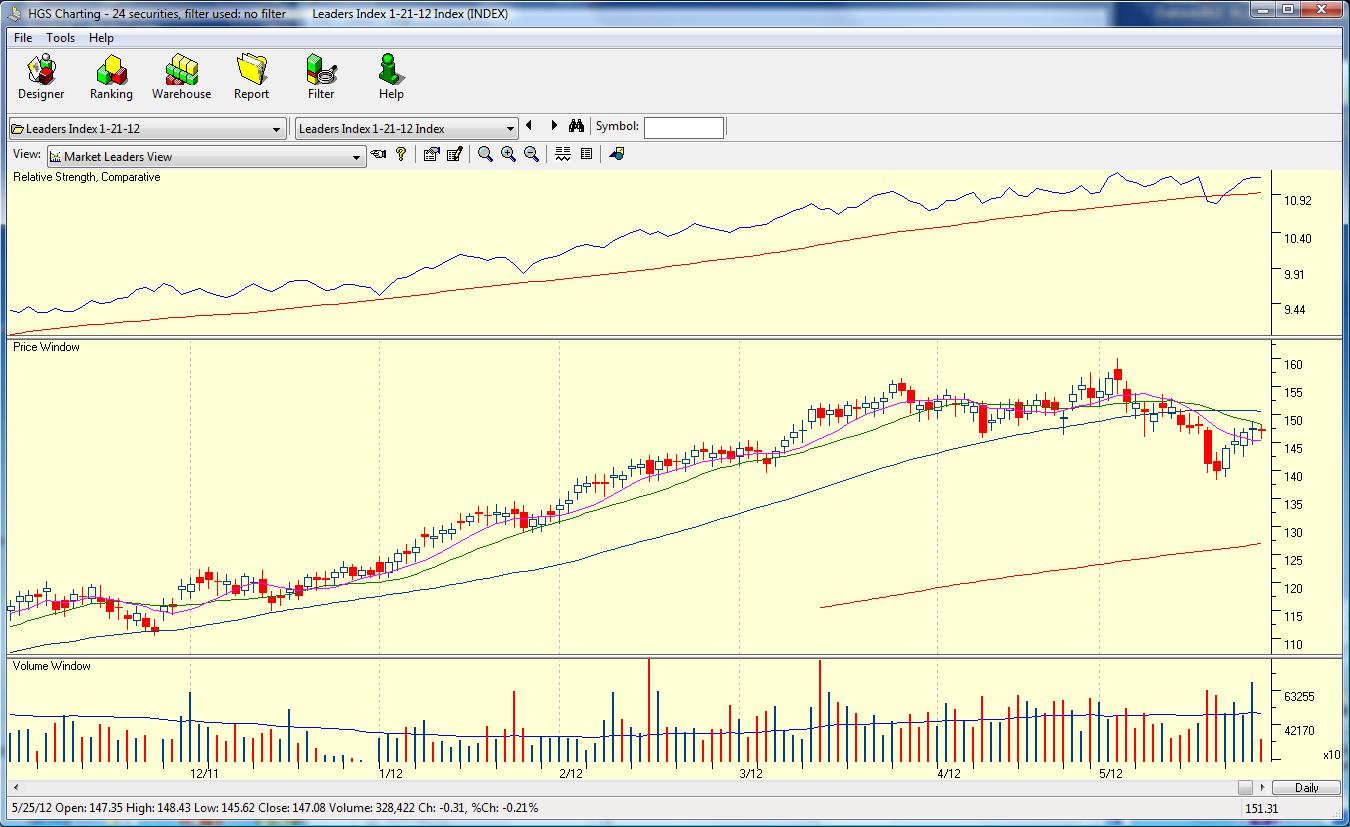Click the 160 price axis label

pyautogui.click(x=1293, y=365)
